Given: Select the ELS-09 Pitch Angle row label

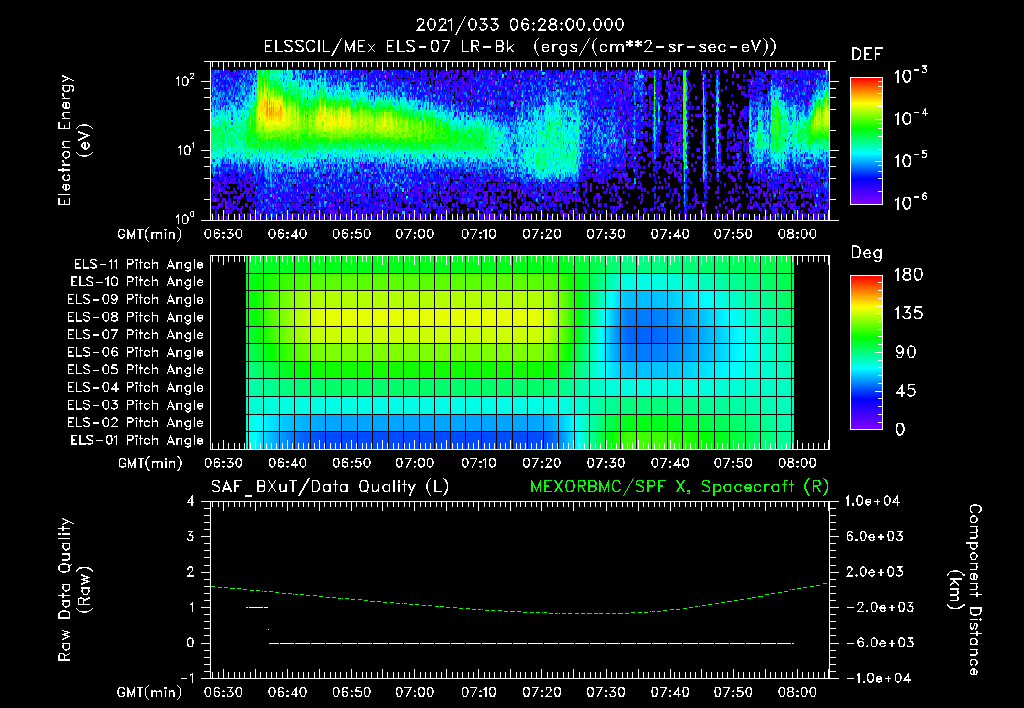Looking at the screenshot, I should (136, 299).
